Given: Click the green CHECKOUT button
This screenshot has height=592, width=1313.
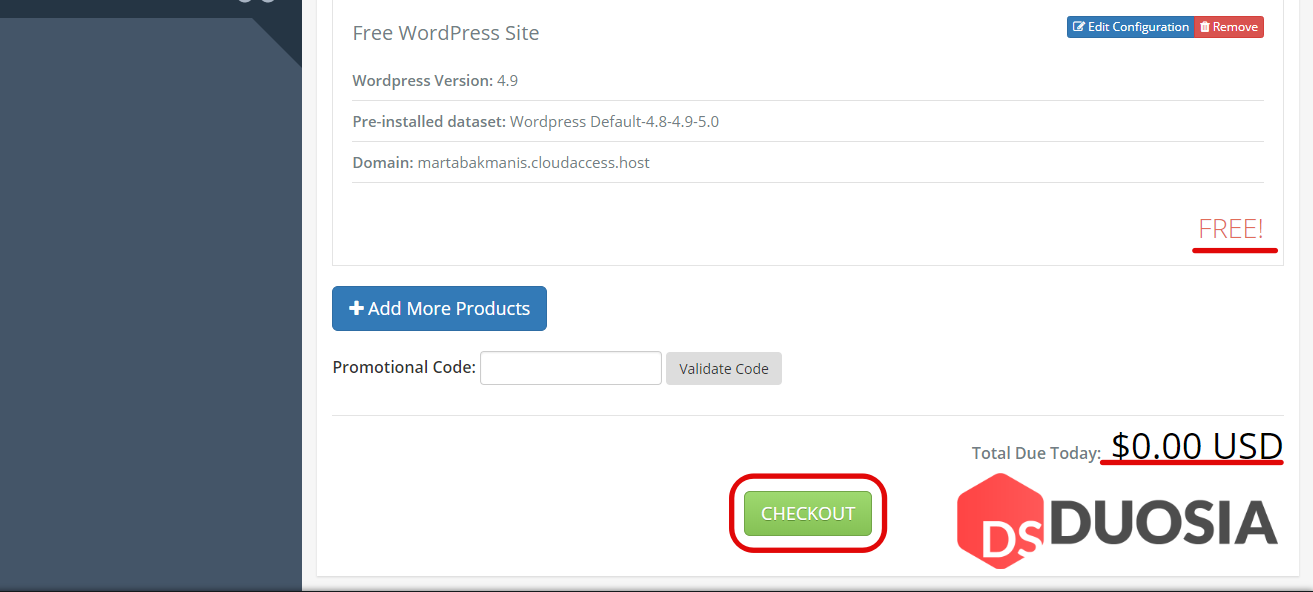Looking at the screenshot, I should tap(807, 513).
